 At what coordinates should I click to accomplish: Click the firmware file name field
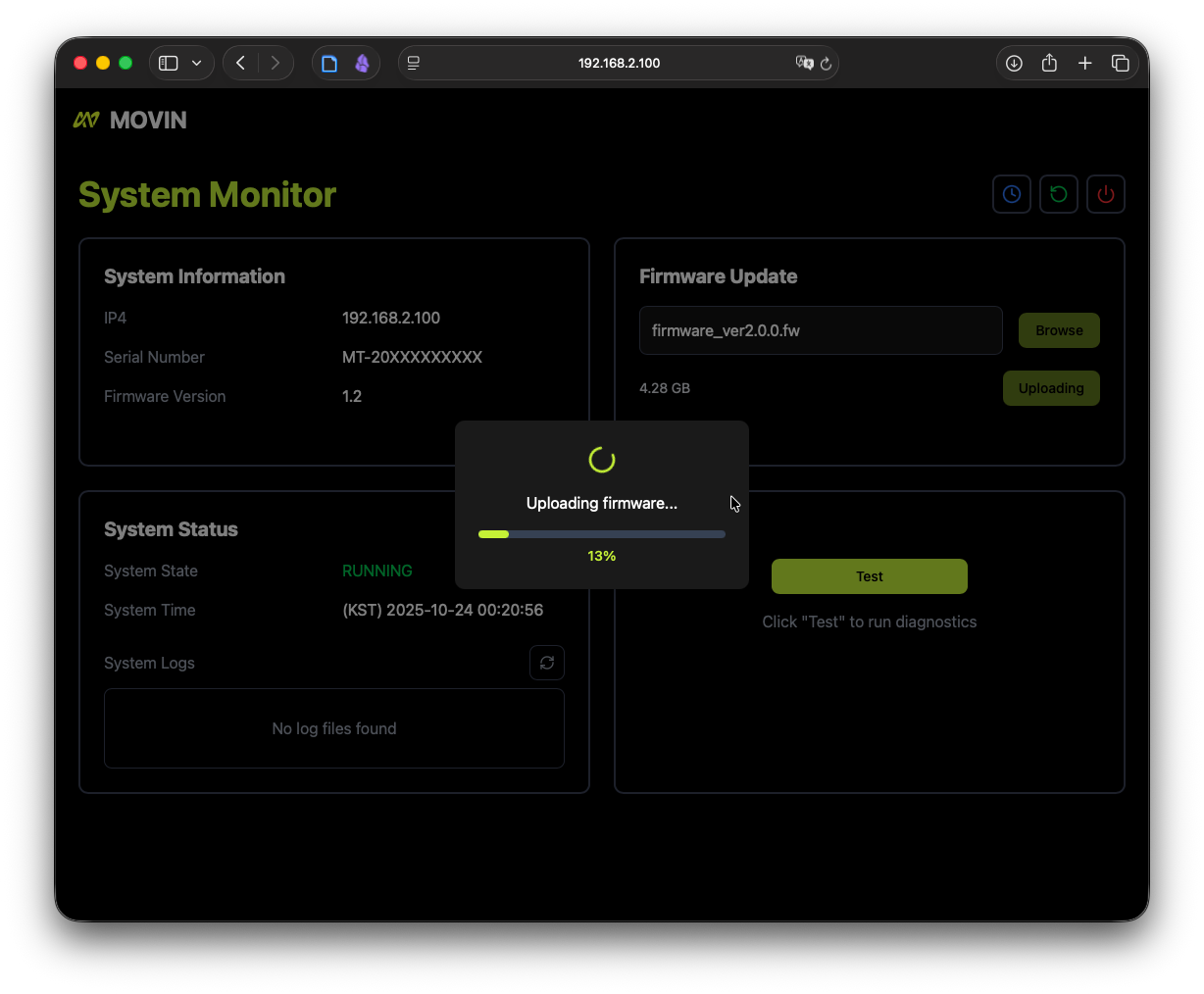[x=820, y=330]
